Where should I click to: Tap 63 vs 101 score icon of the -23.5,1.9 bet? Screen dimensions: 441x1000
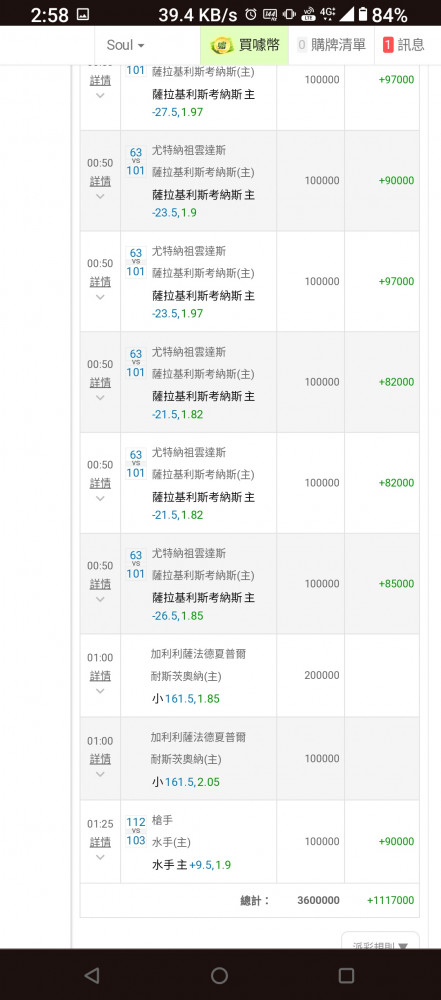(136, 161)
